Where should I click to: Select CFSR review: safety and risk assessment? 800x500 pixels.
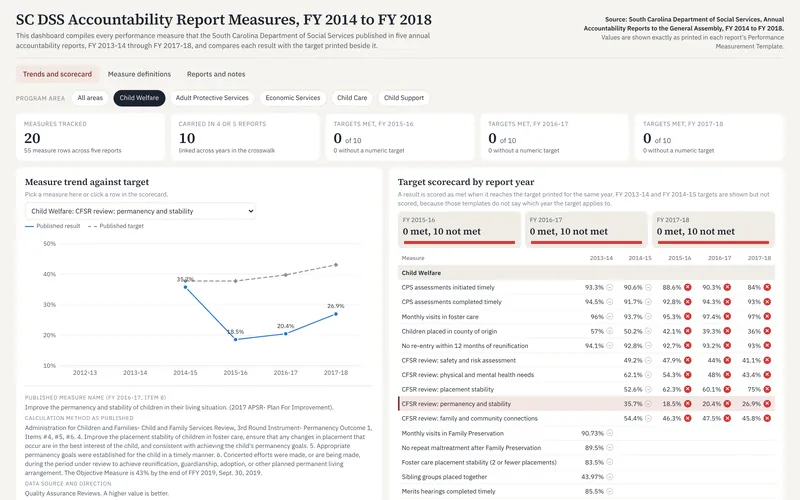(586, 360)
